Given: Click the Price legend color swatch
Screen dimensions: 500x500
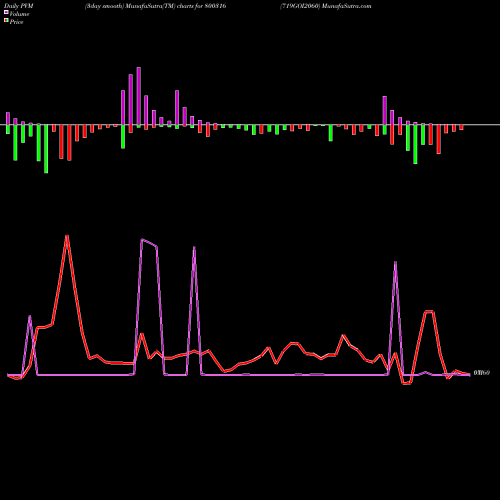Looking at the screenshot, I should 6,21.
